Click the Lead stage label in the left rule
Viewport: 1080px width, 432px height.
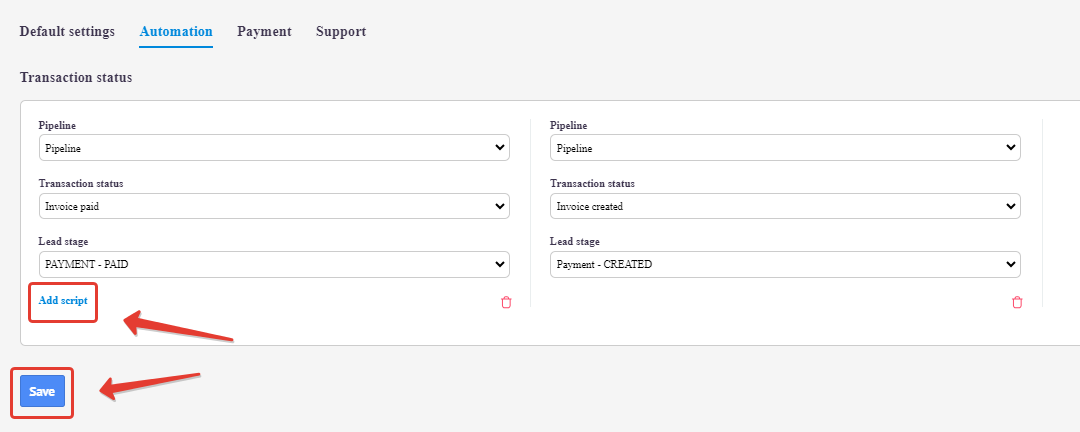(x=63, y=242)
